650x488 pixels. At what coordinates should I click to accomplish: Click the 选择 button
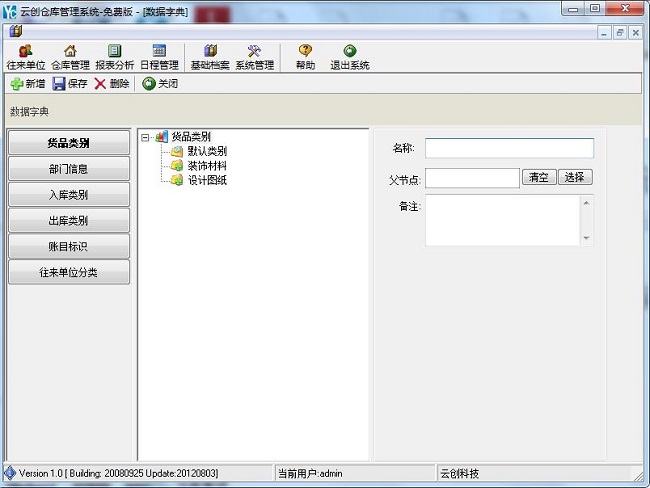[x=575, y=177]
